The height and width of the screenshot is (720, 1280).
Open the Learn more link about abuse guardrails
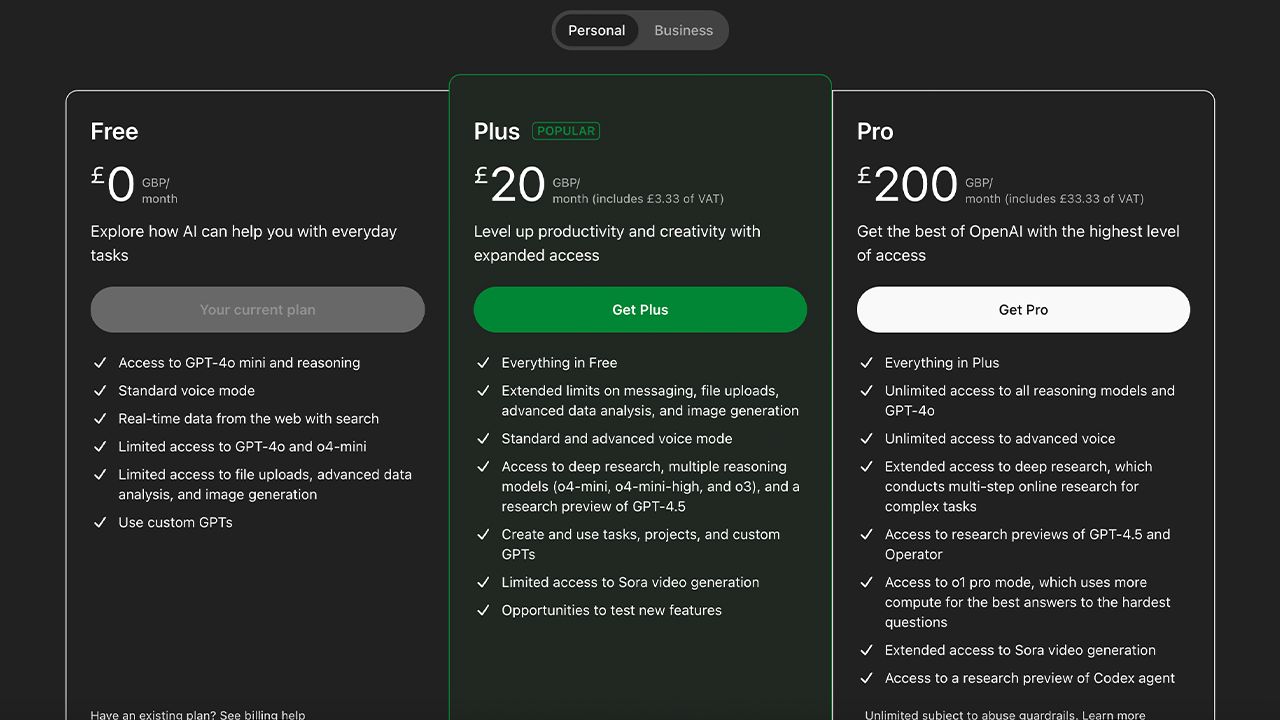(x=1114, y=715)
